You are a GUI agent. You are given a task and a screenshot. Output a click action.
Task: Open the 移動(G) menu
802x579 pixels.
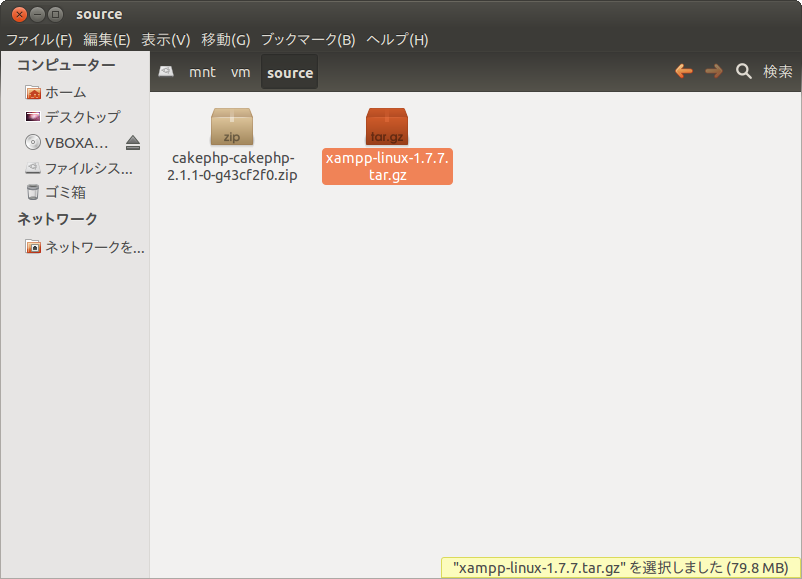click(226, 40)
